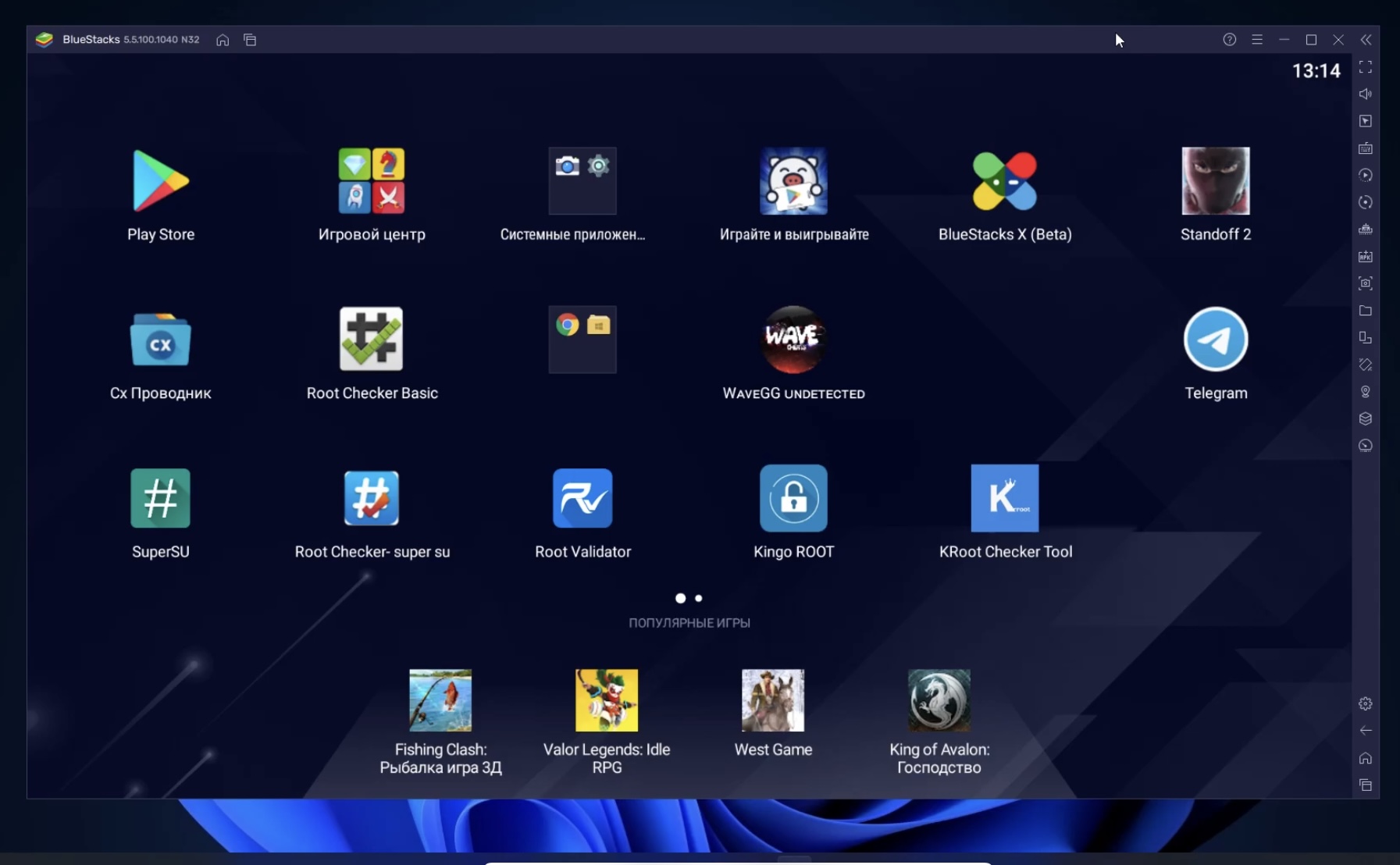Launch Игровой центр game center
1400x865 pixels.
(372, 181)
